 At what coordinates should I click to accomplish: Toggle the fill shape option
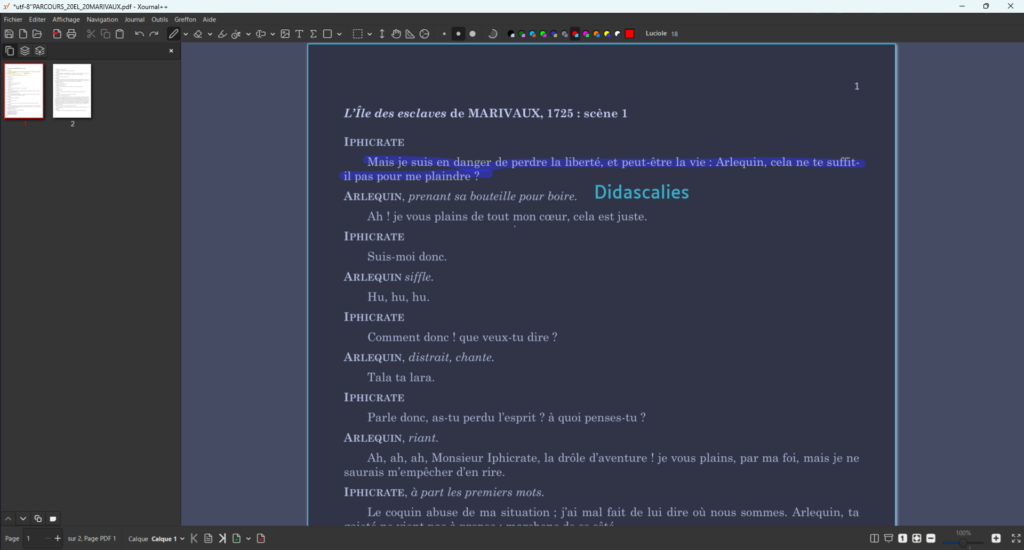coord(493,34)
